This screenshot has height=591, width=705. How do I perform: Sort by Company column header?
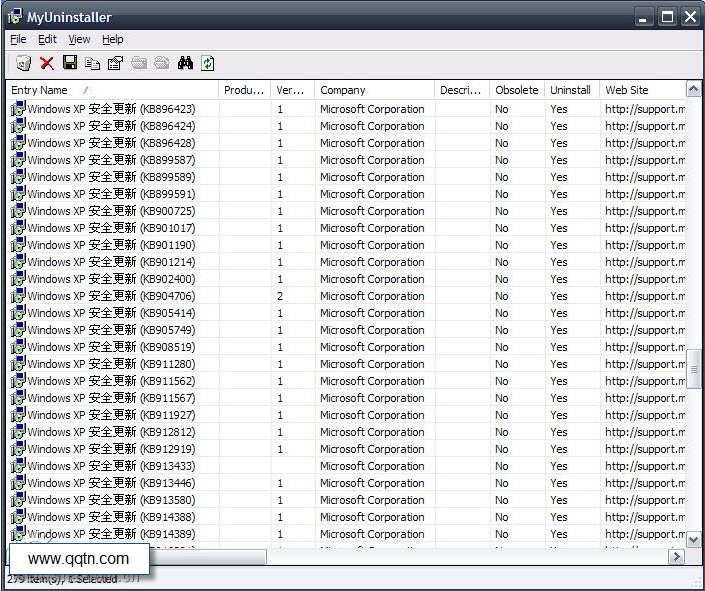[375, 90]
